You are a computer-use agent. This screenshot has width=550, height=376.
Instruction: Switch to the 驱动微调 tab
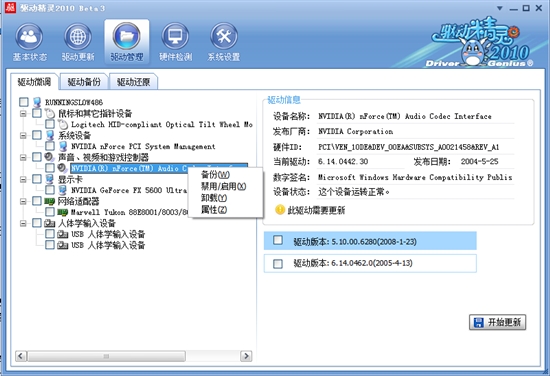tap(34, 82)
